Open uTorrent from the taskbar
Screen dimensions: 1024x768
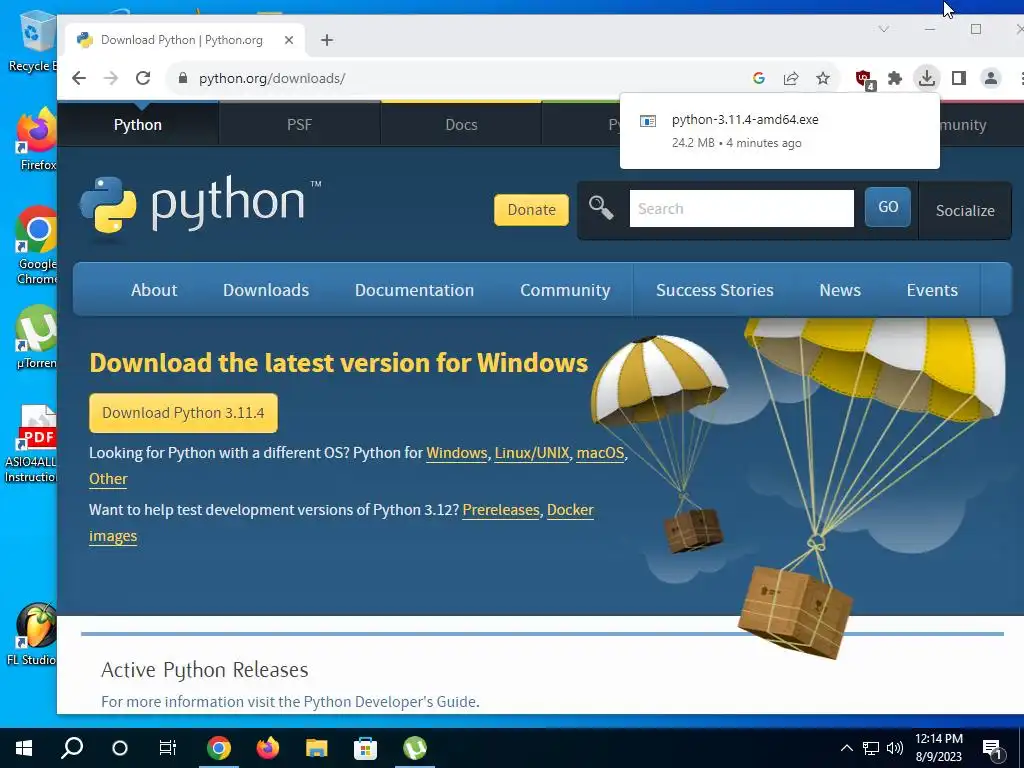click(415, 748)
